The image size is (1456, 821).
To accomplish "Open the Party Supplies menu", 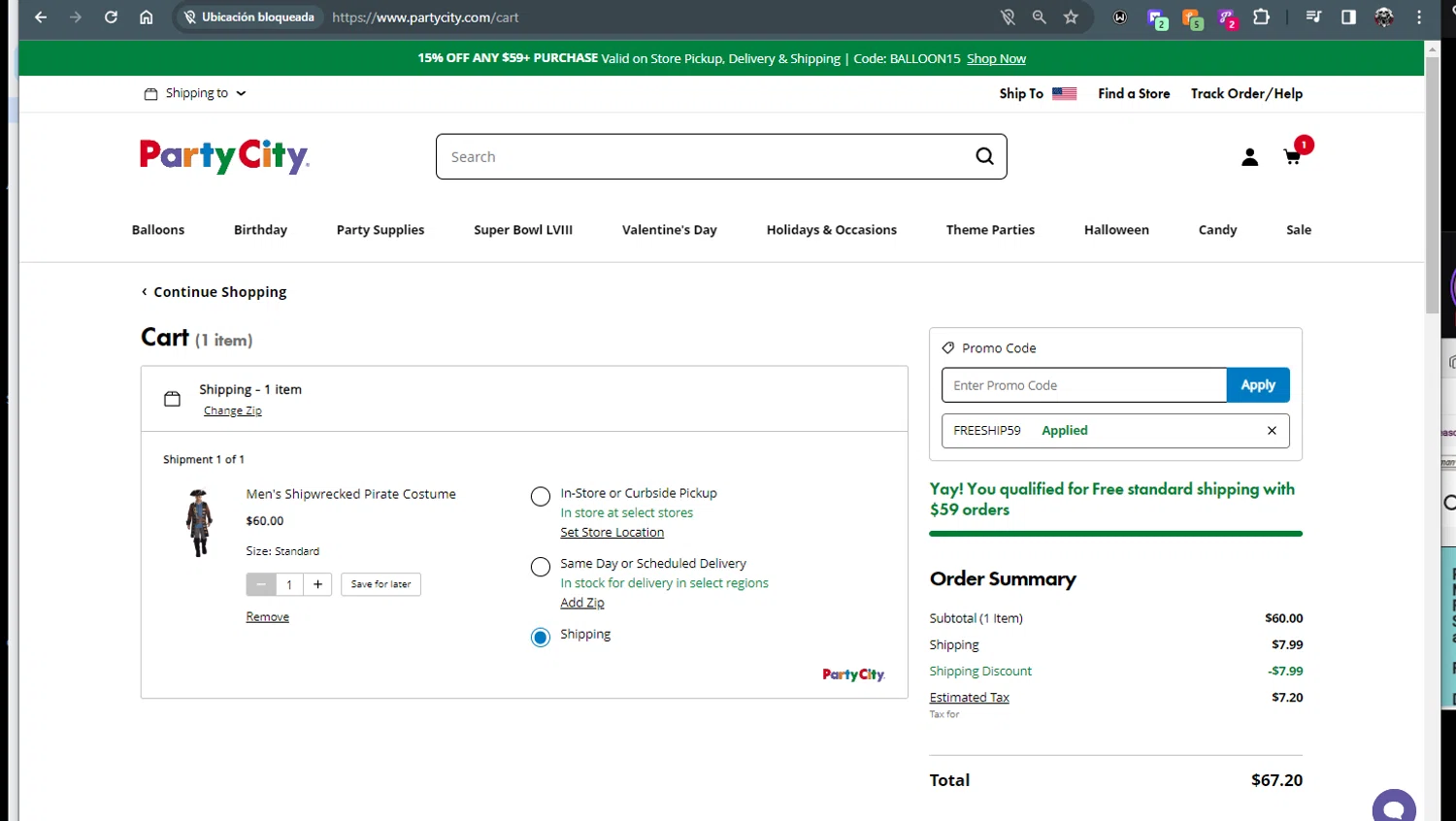I will (x=381, y=230).
